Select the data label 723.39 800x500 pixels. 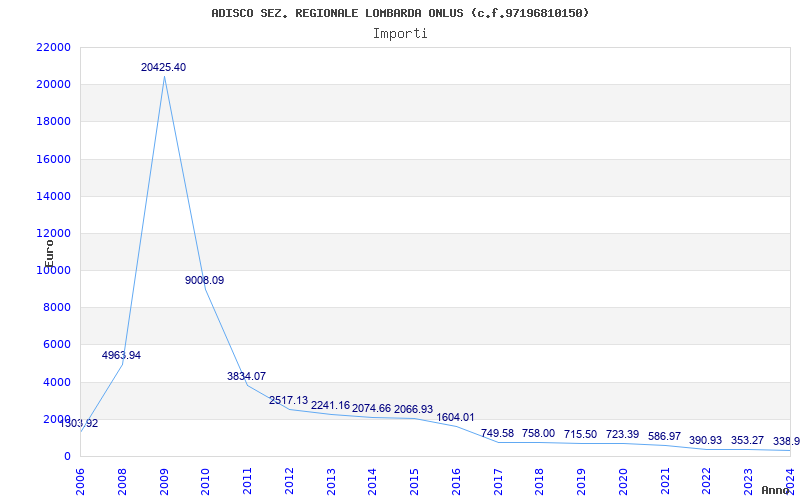click(x=622, y=434)
